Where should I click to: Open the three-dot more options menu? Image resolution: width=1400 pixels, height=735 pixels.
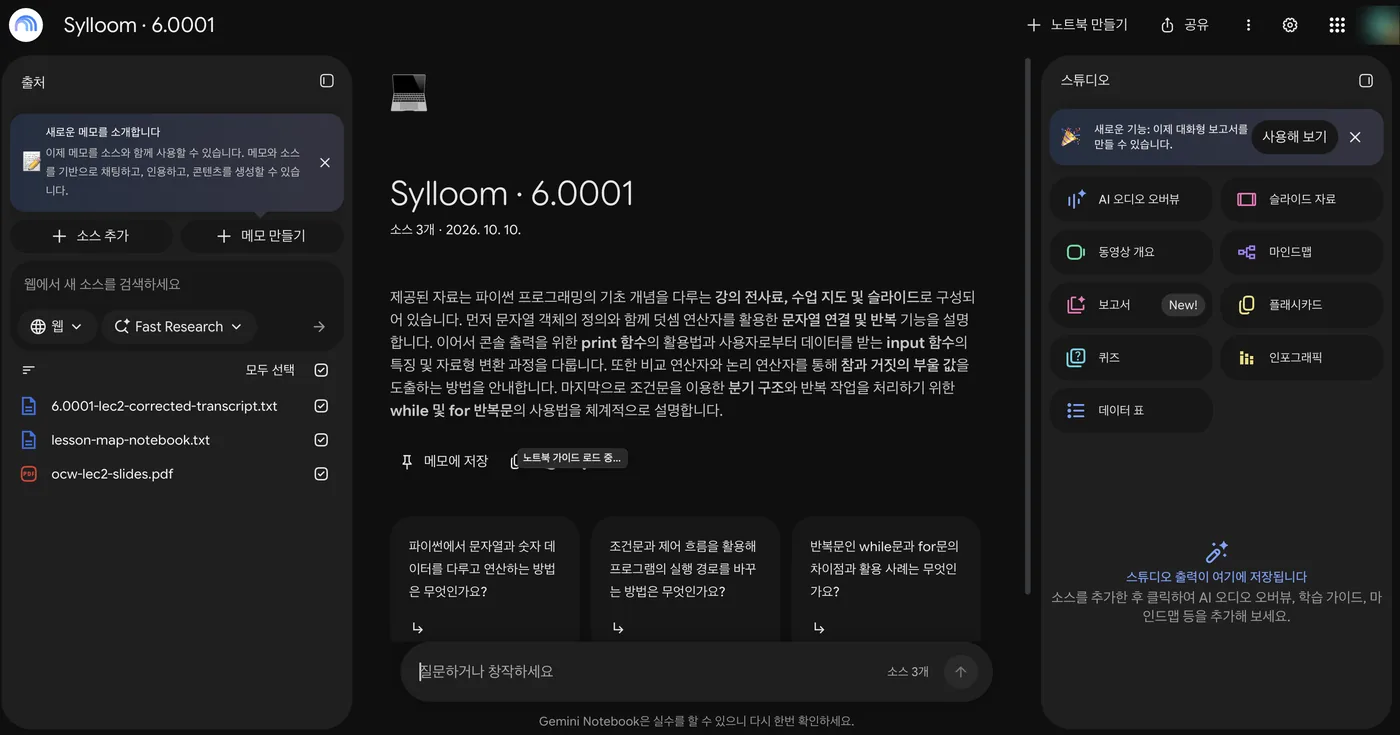tap(1248, 25)
